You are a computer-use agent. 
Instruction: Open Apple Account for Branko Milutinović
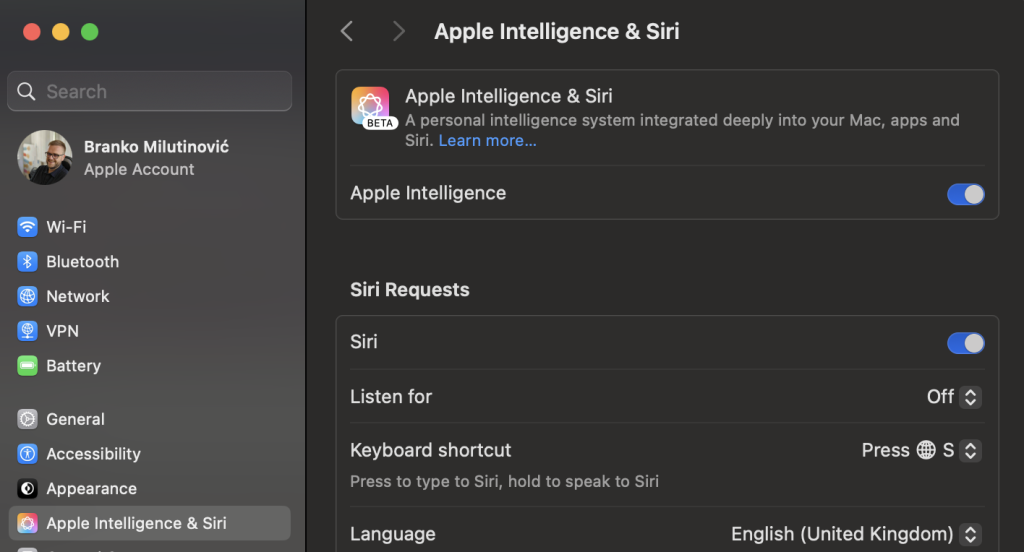point(140,158)
